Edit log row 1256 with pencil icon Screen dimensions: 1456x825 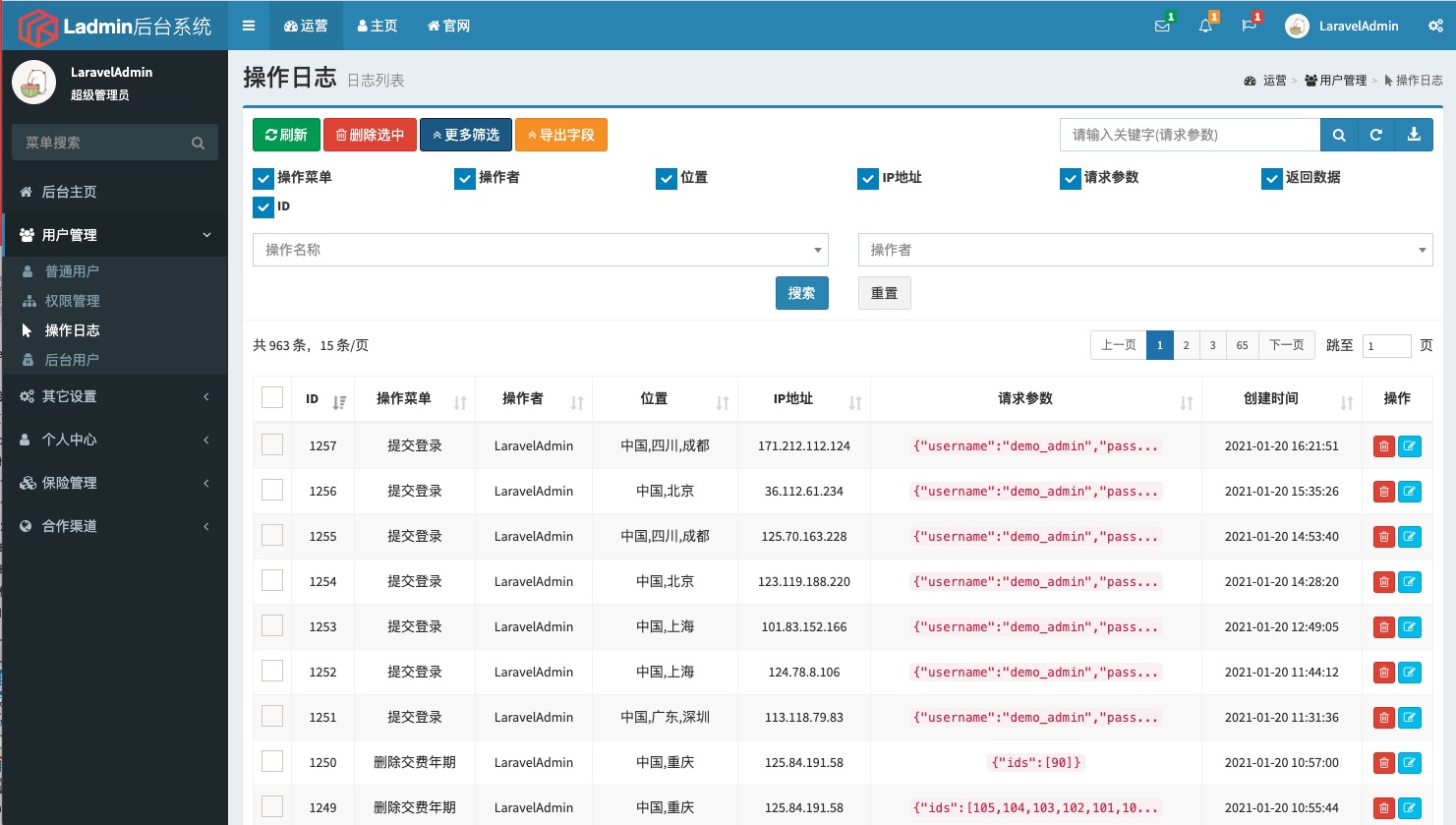click(x=1410, y=492)
